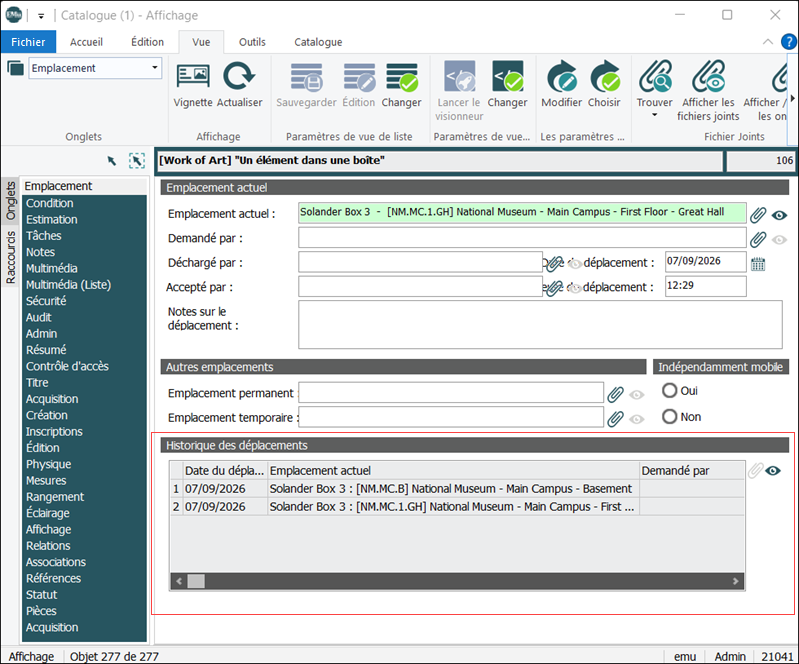Click Changer in list view settings
This screenshot has width=799, height=664.
[402, 76]
